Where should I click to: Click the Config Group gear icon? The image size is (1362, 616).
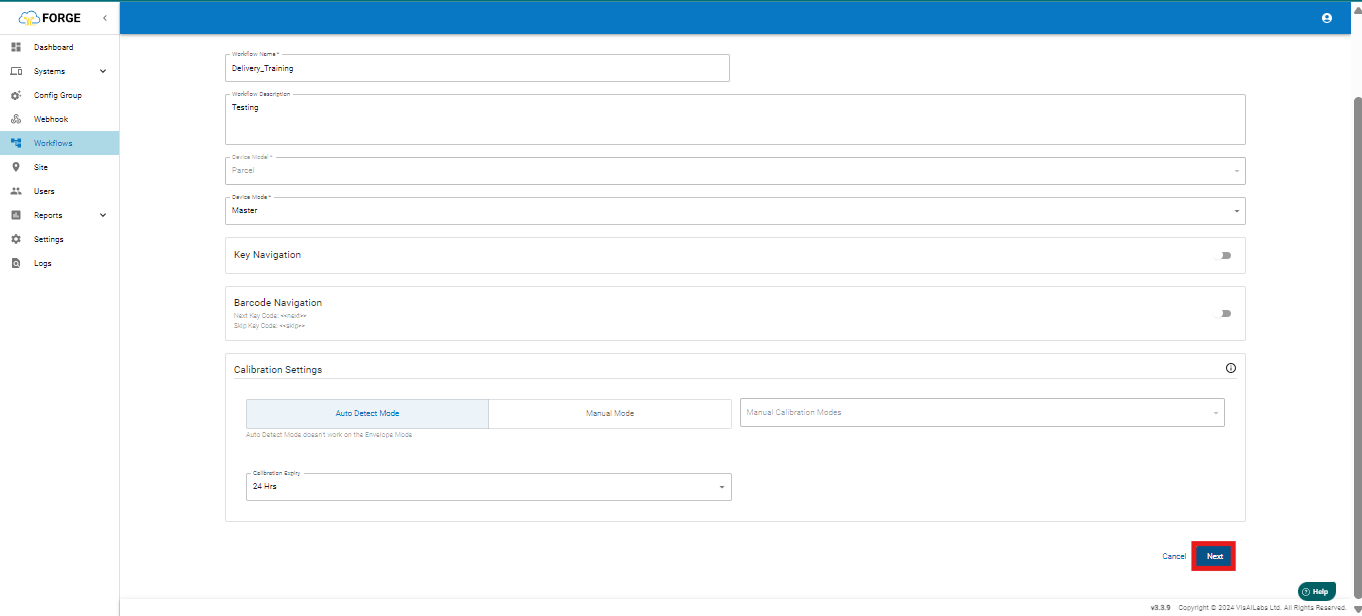click(x=16, y=95)
